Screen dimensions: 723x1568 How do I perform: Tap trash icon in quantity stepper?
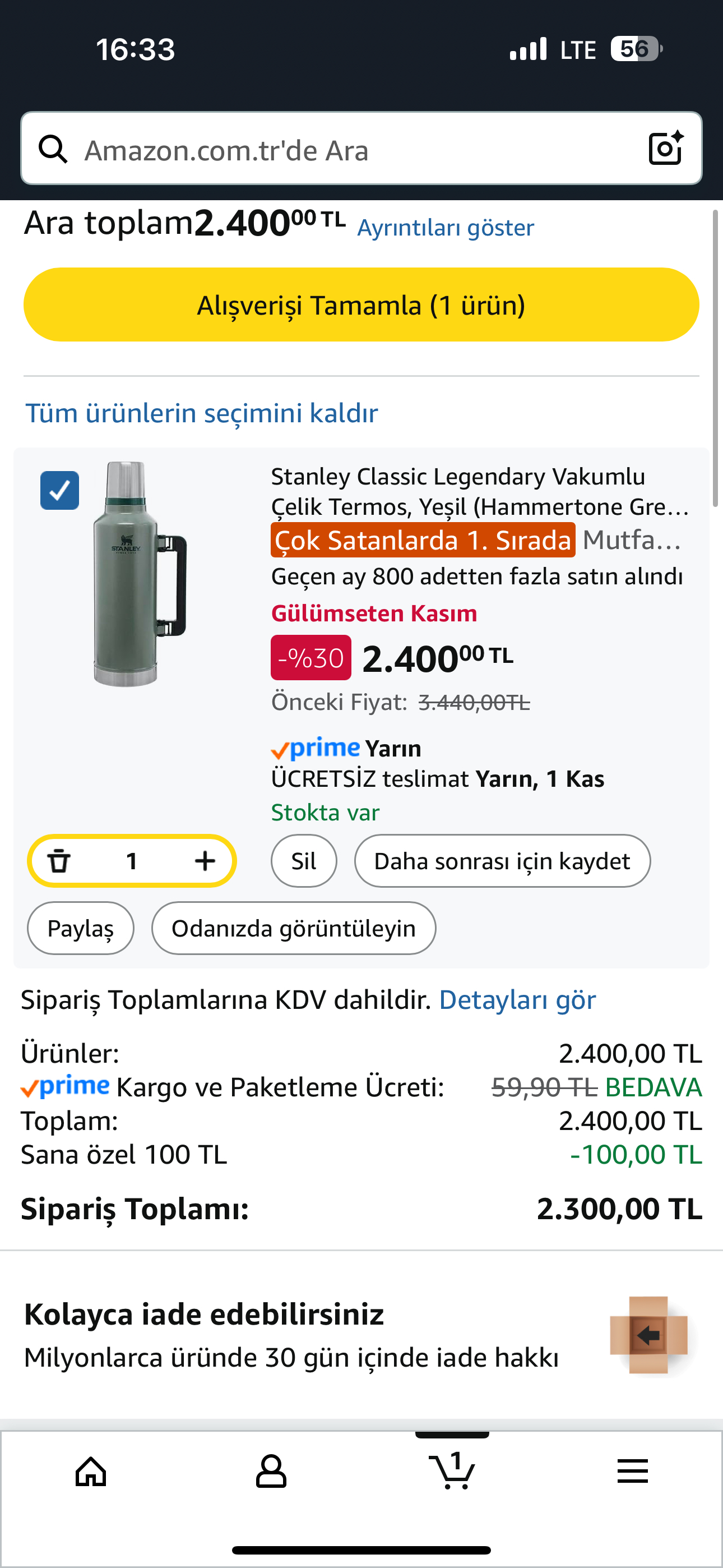(x=59, y=861)
